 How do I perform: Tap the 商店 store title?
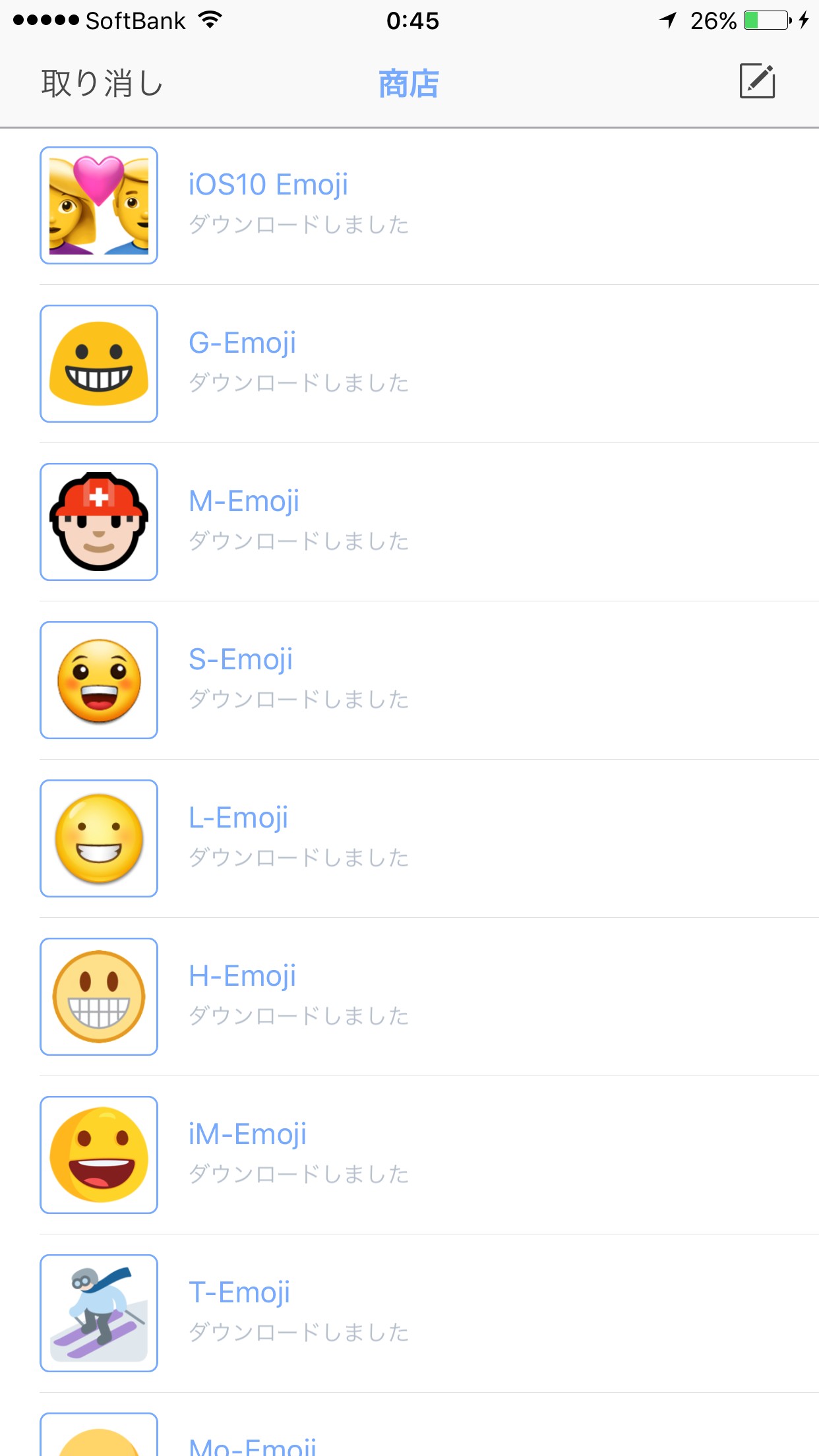409,84
